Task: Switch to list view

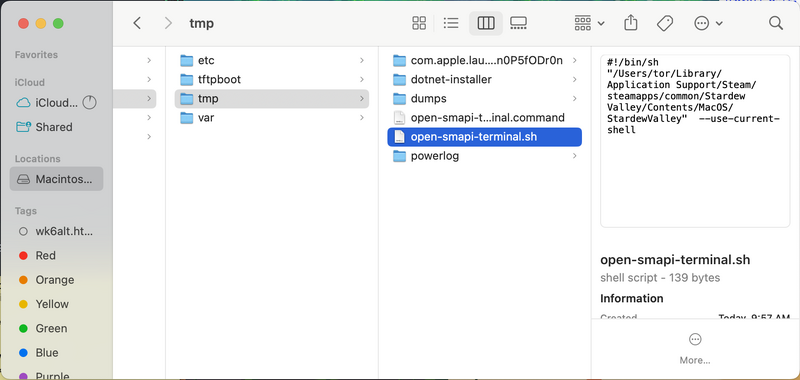Action: [451, 23]
